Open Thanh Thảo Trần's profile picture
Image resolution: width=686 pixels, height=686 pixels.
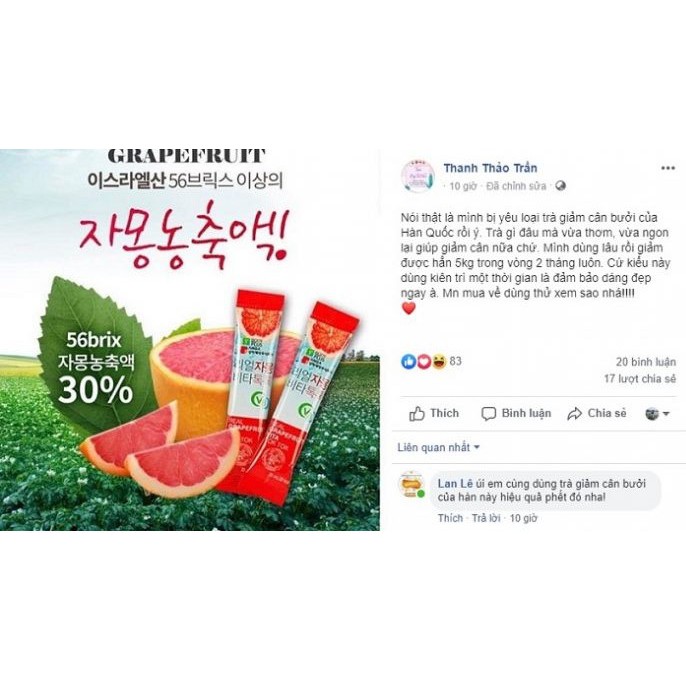tap(418, 177)
